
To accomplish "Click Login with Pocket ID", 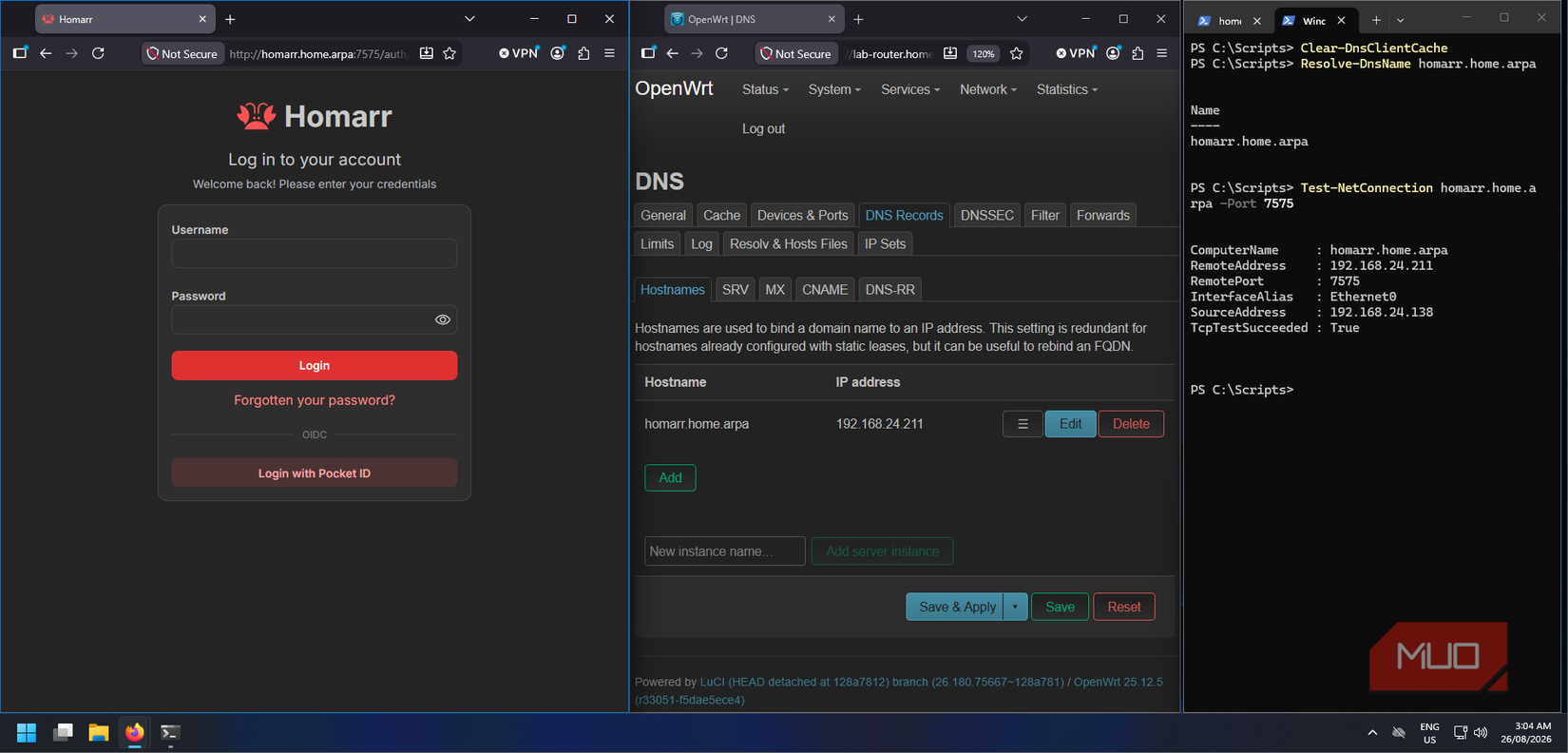I will pos(314,473).
